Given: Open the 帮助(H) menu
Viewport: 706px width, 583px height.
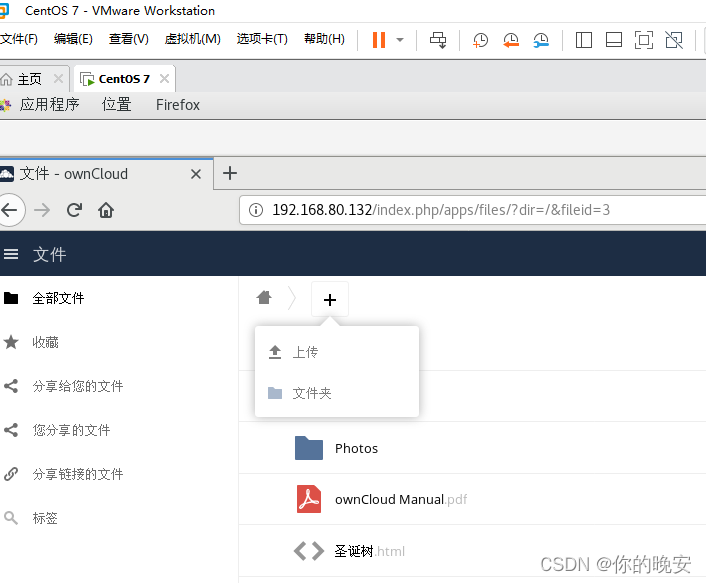Looking at the screenshot, I should tap(324, 39).
